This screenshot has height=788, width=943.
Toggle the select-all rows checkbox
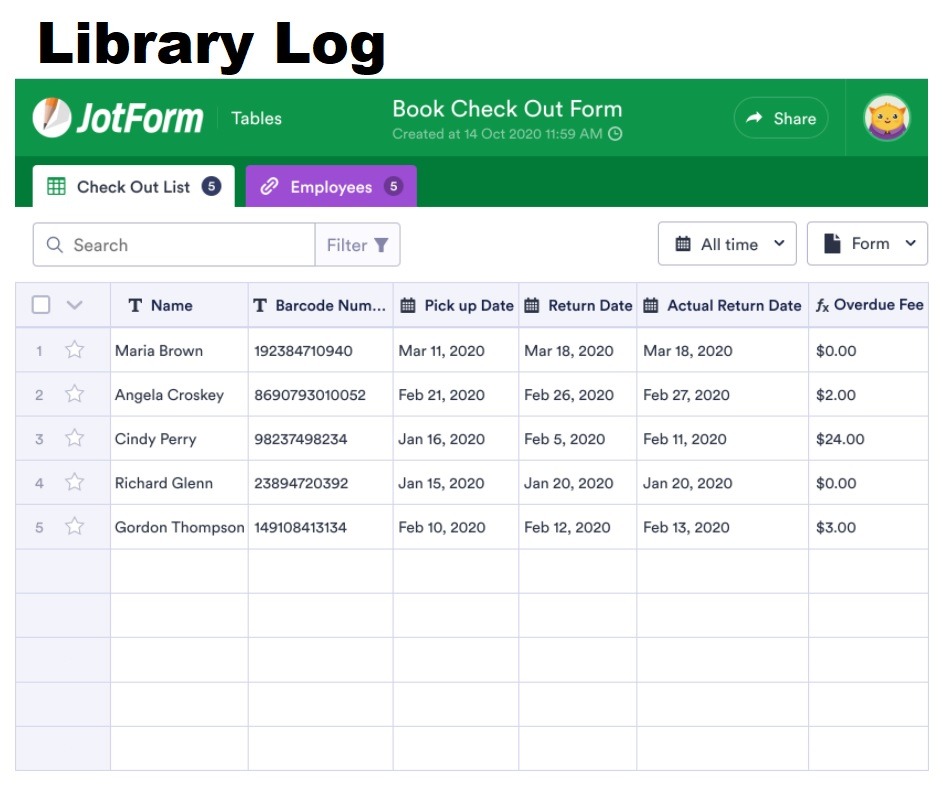coord(41,305)
